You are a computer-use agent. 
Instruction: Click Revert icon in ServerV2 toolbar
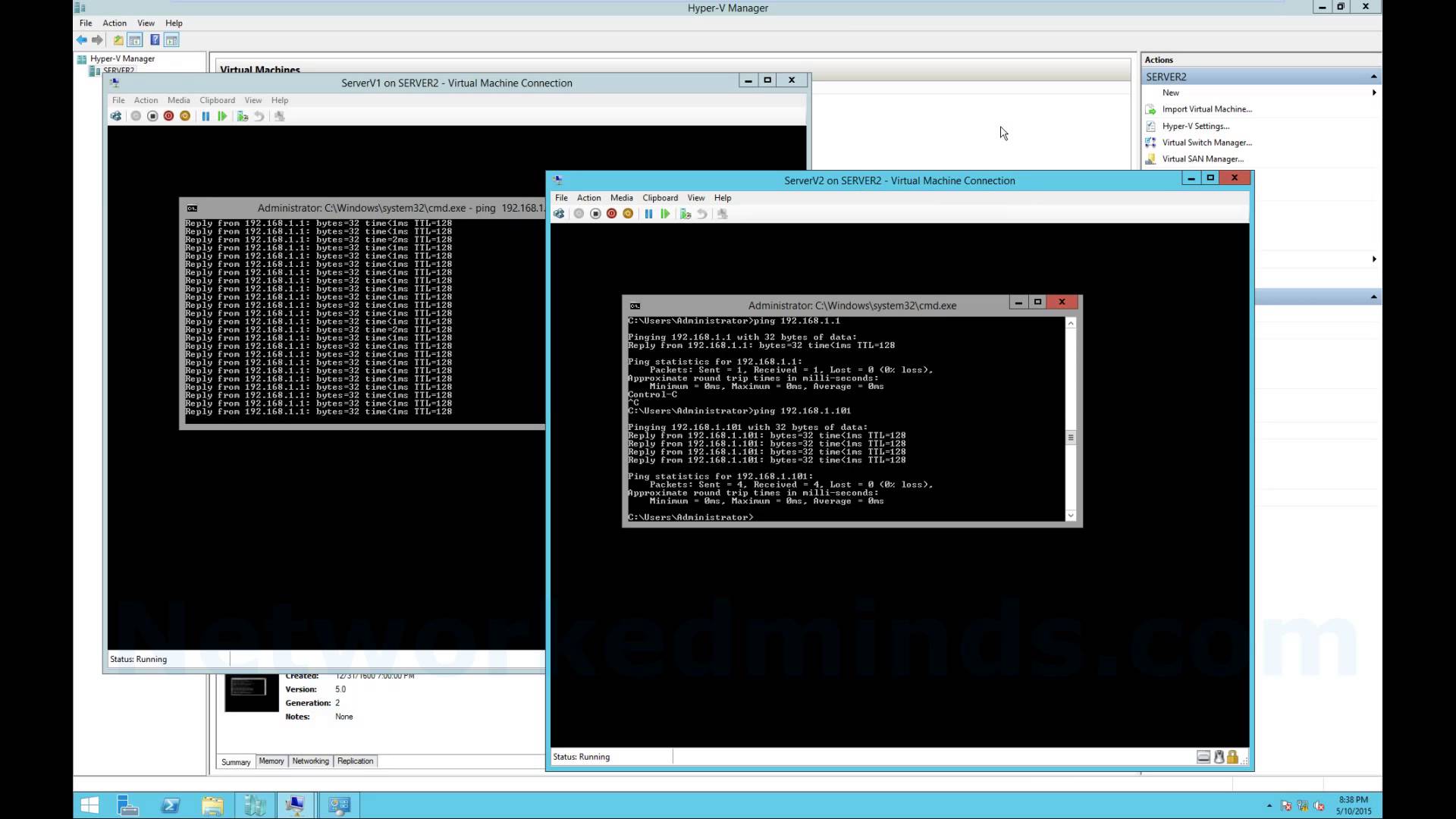point(702,214)
